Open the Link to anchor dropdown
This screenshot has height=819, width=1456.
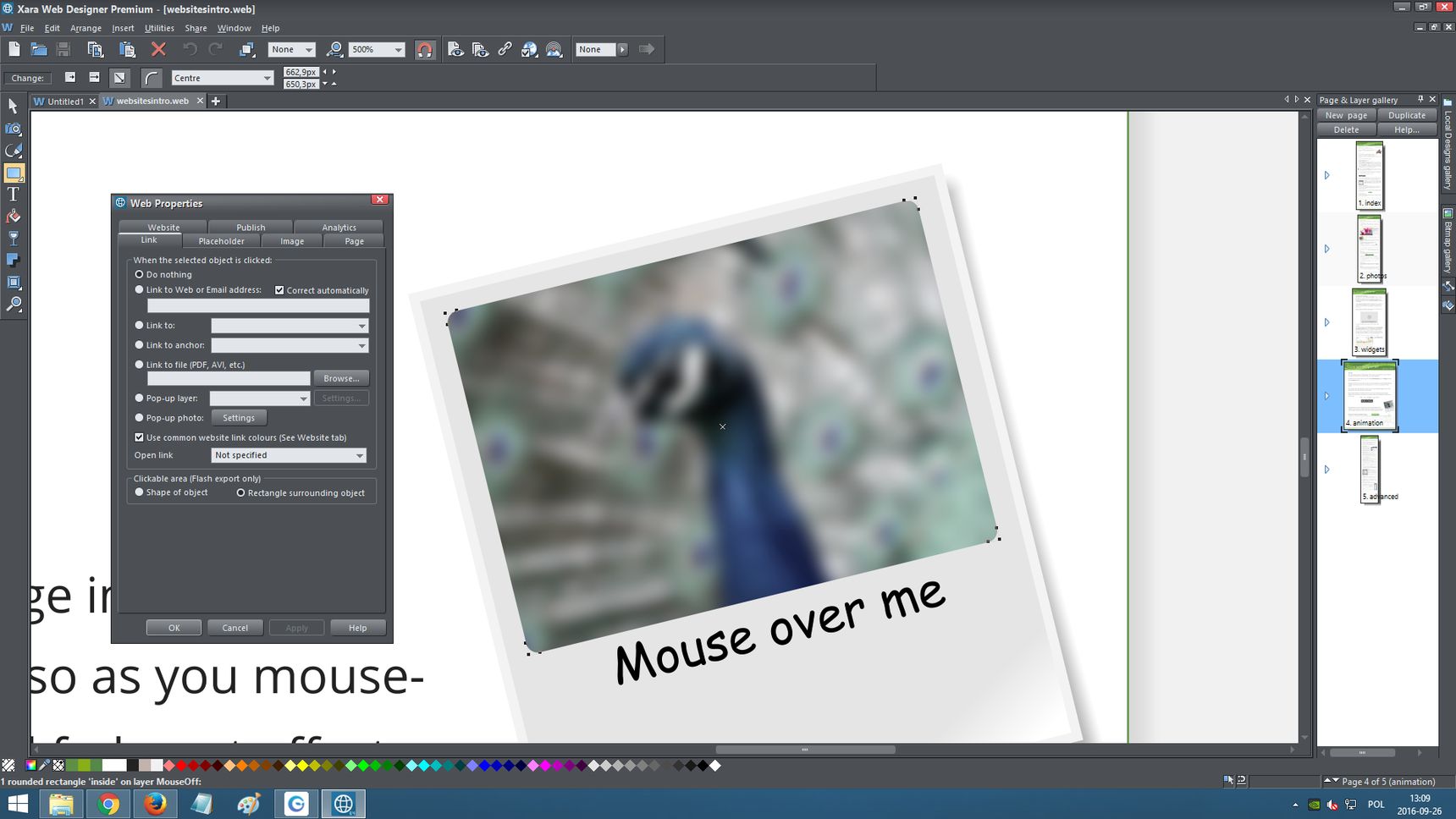pos(290,345)
